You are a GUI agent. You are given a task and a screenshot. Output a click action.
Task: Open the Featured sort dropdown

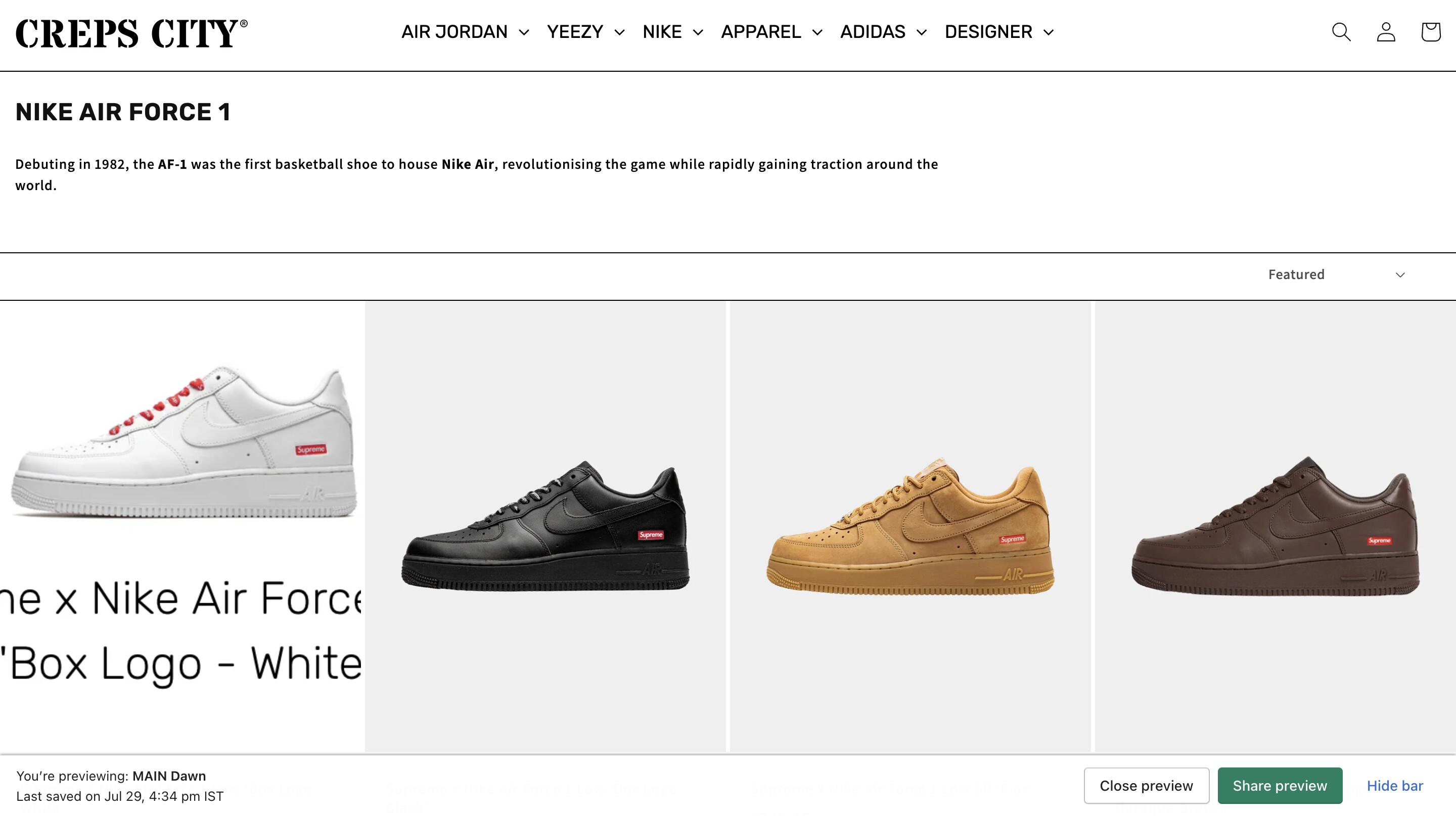coord(1335,275)
